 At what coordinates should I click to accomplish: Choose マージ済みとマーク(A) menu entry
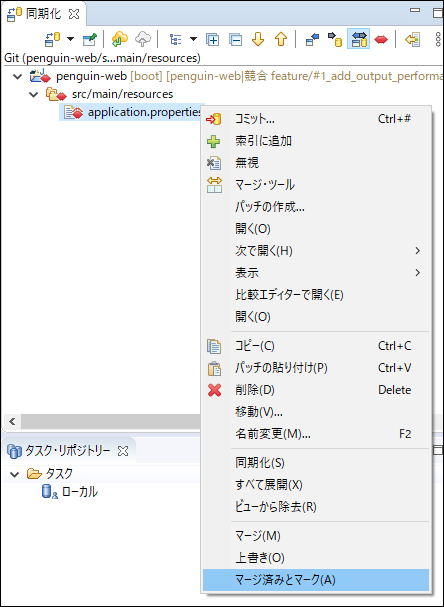[x=315, y=580]
